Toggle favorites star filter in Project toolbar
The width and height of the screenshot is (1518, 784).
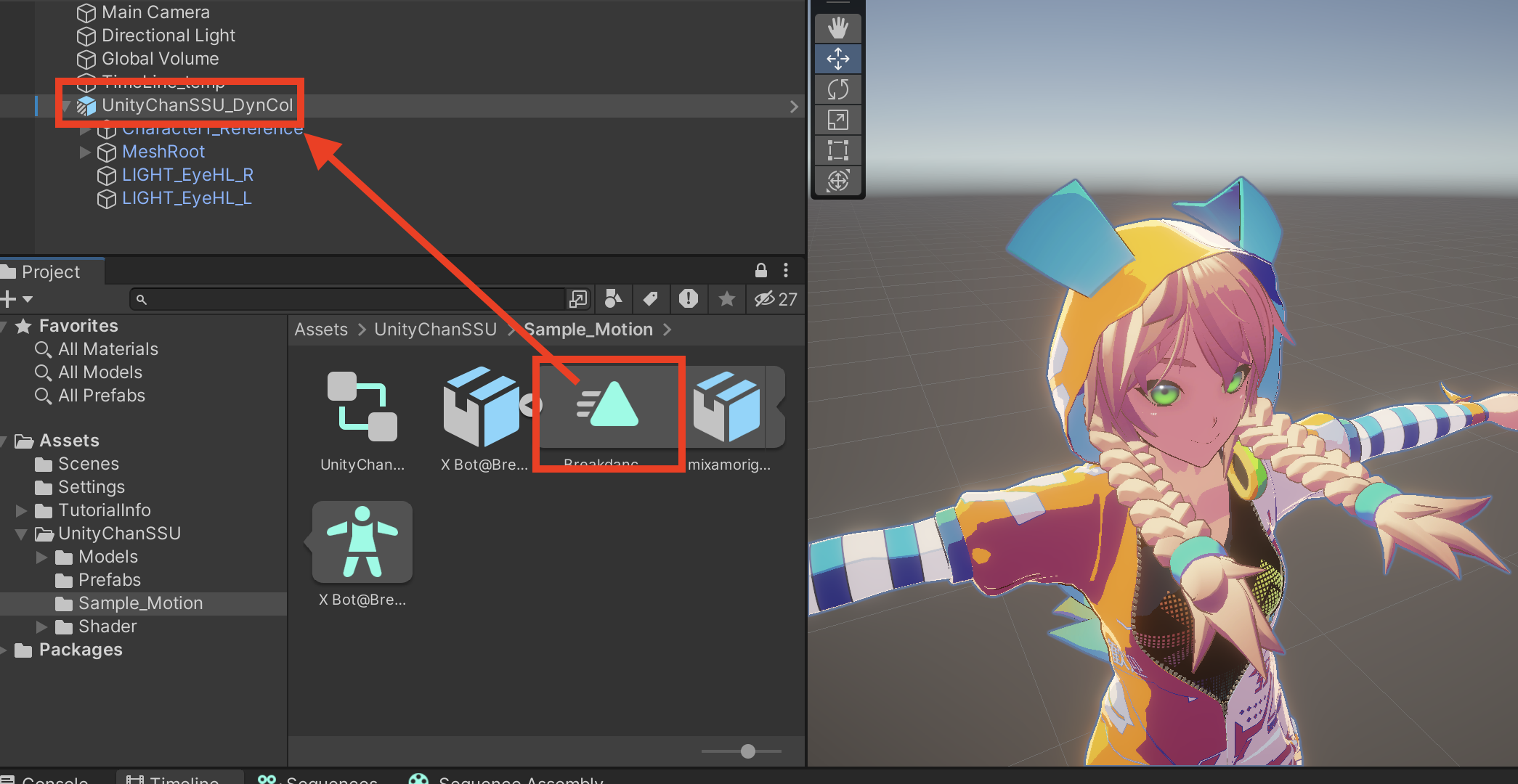pos(726,298)
